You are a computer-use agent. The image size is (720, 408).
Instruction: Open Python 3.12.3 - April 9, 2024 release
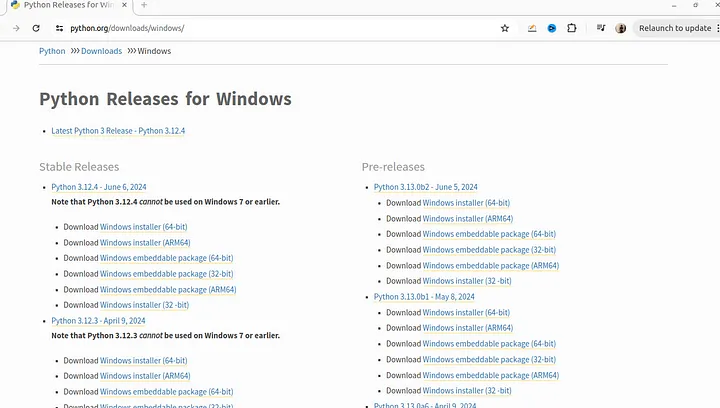coord(98,321)
